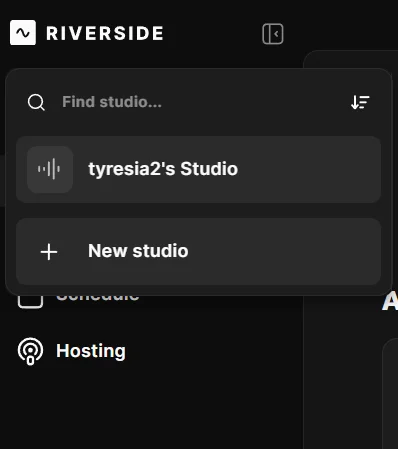Image resolution: width=398 pixels, height=449 pixels.
Task: Open Hosting in the sidebar
Action: [72, 351]
